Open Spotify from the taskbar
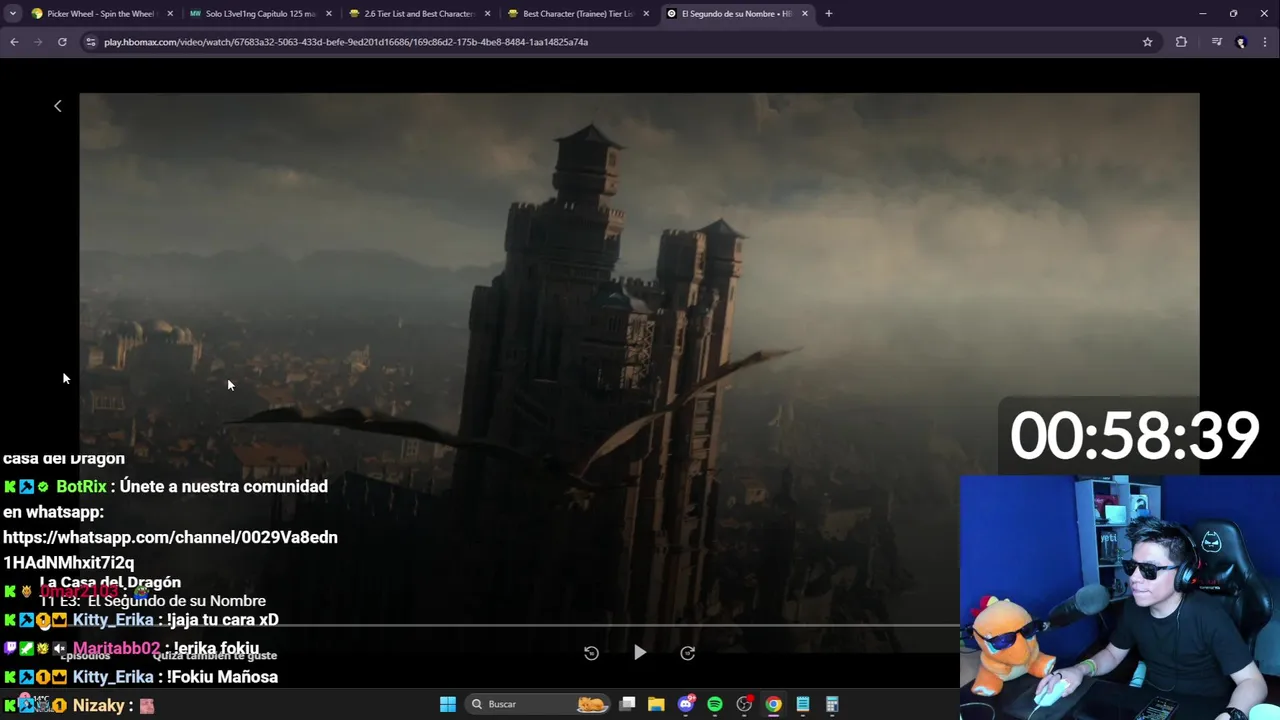Screen dimensions: 1280x720 tap(715, 704)
